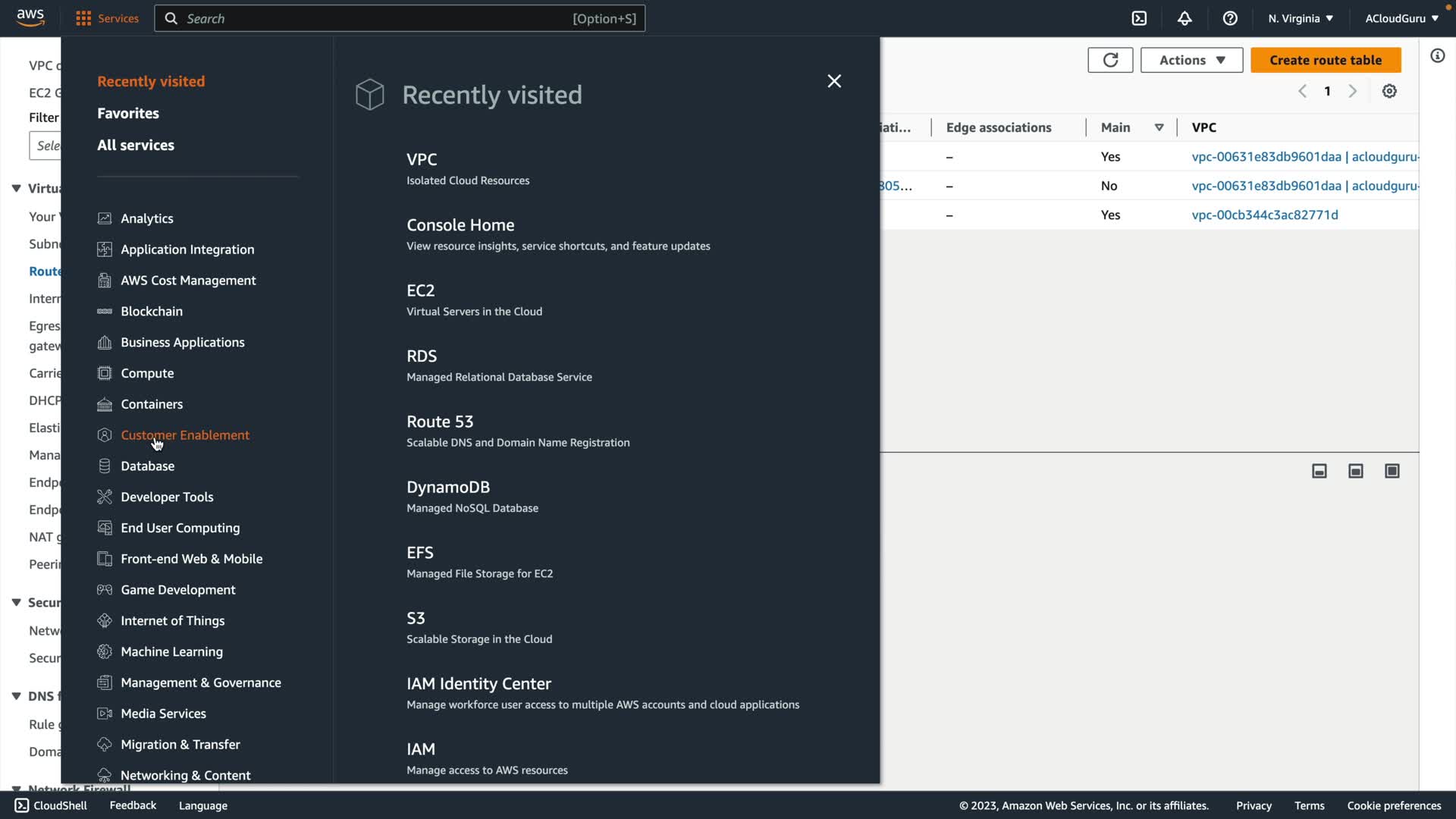Minimize the details split panel

1319,471
